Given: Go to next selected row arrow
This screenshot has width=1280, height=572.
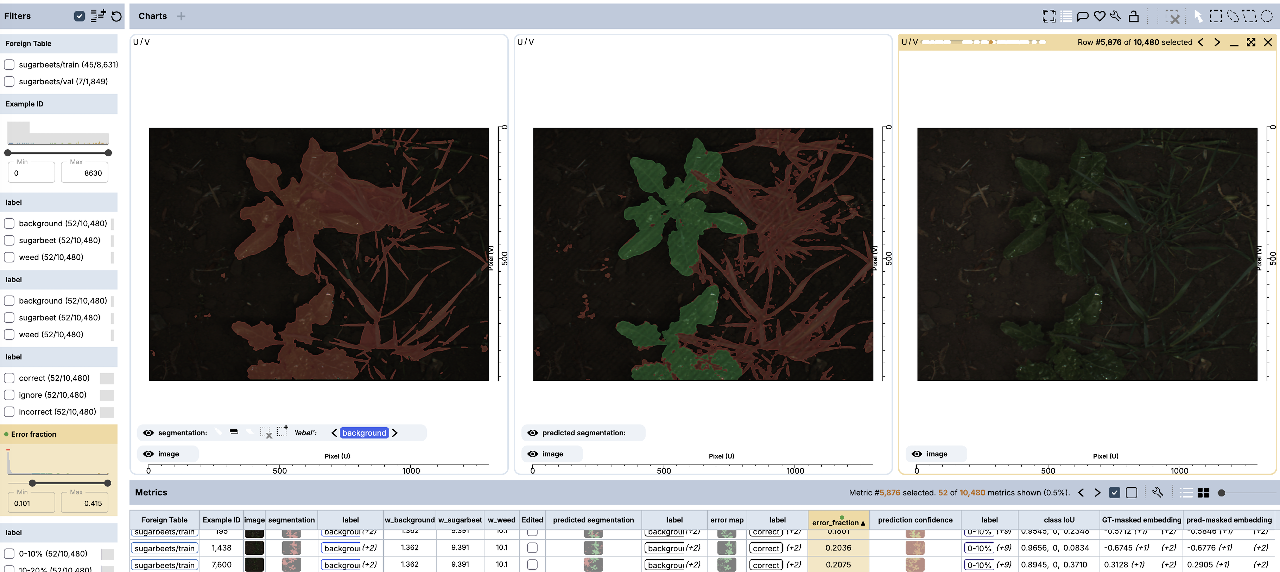Looking at the screenshot, I should [1217, 42].
